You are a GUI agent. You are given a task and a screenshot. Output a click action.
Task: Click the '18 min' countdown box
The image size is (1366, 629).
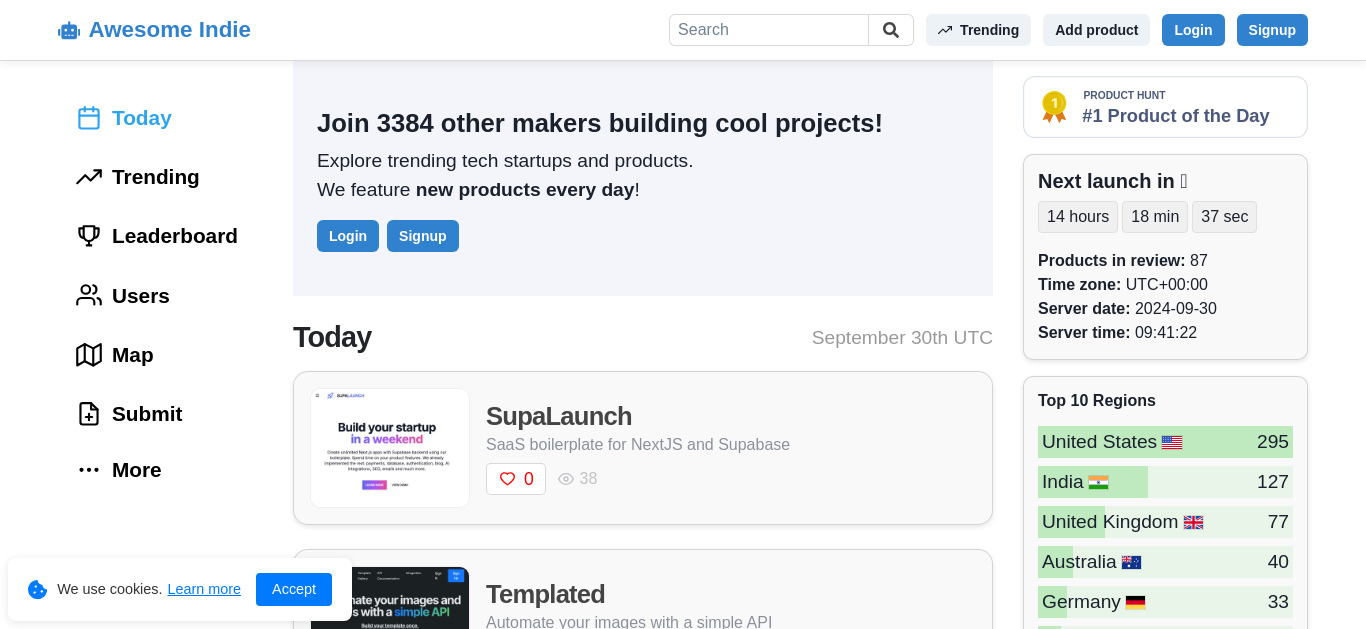[1155, 217]
